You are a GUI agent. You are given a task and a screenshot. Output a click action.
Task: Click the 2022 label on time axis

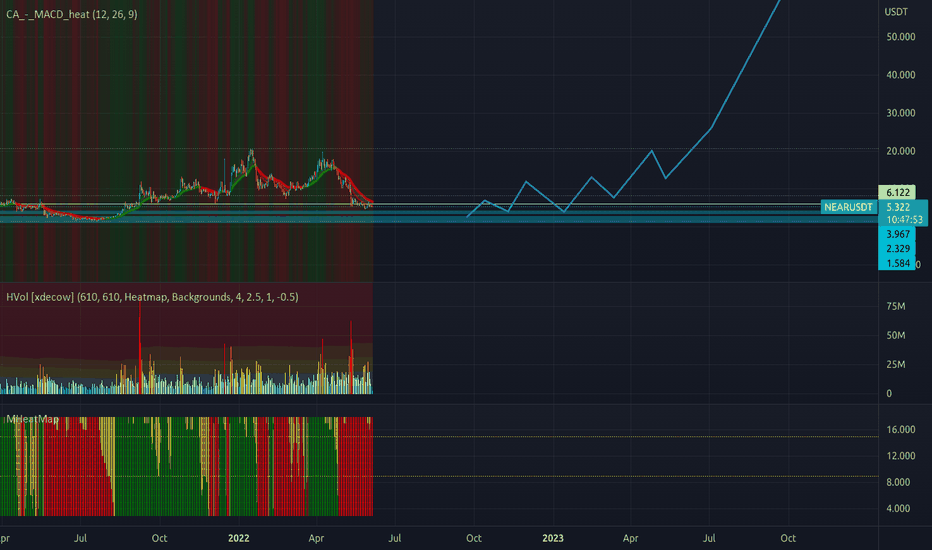pyautogui.click(x=238, y=538)
